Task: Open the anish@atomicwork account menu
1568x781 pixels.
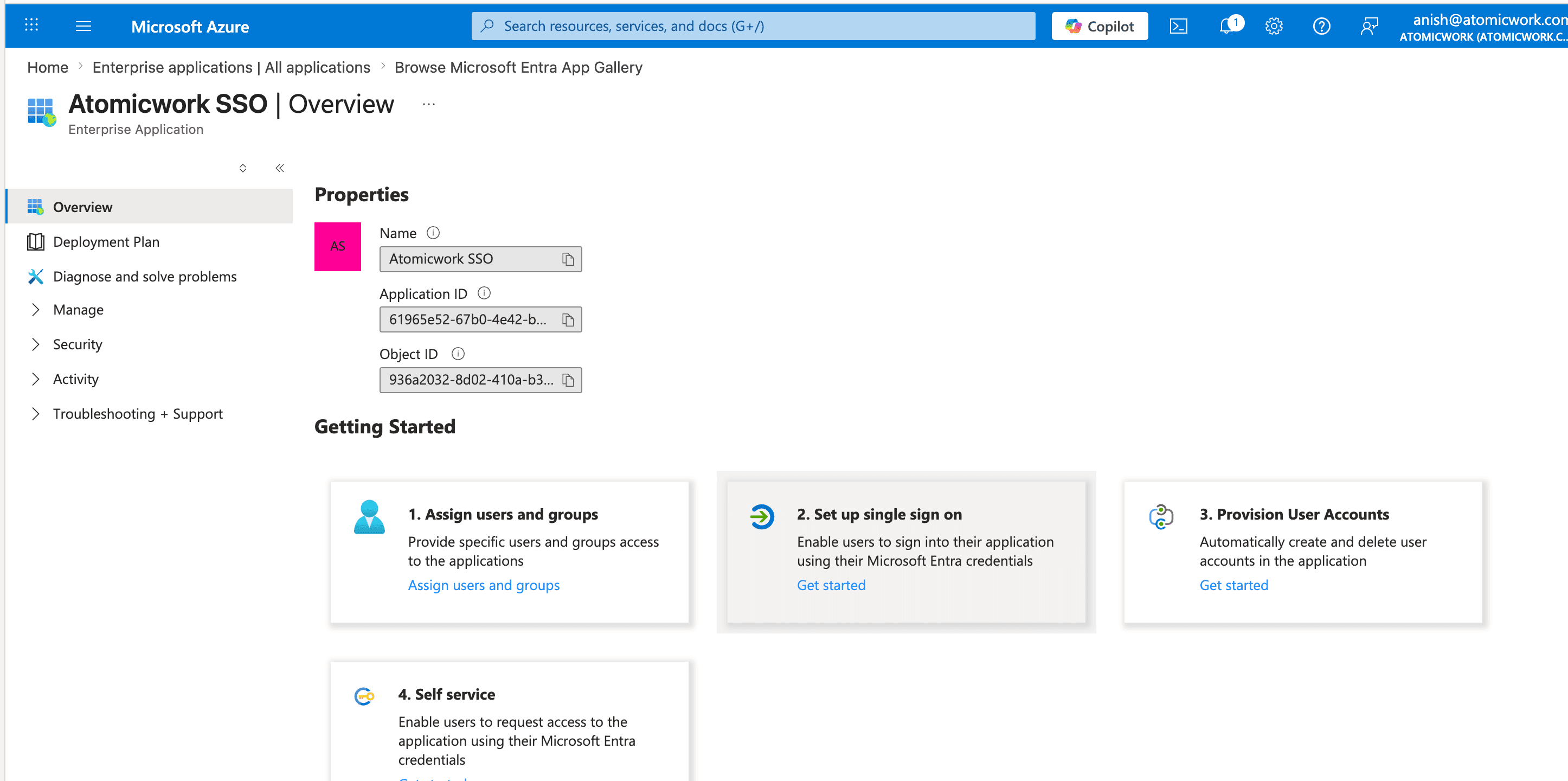Action: 1483,27
